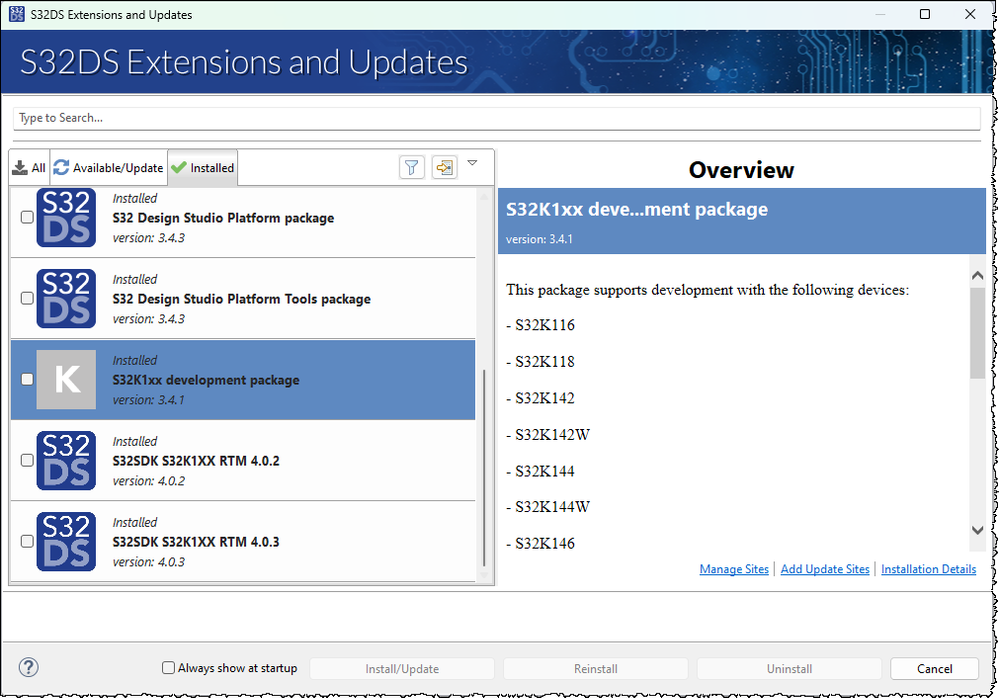Focus the Type to Search field
Viewport: 999px width, 698px height.
(x=496, y=118)
